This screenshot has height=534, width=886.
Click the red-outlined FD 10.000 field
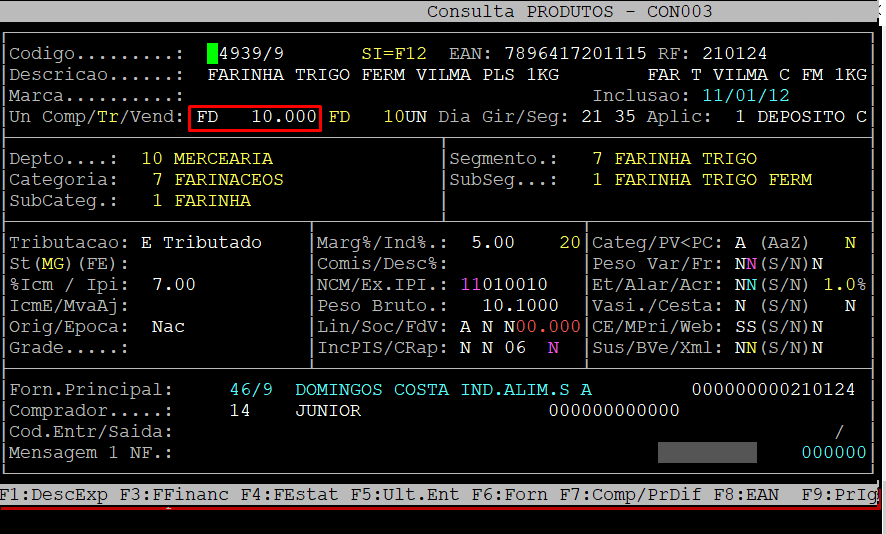pos(256,117)
